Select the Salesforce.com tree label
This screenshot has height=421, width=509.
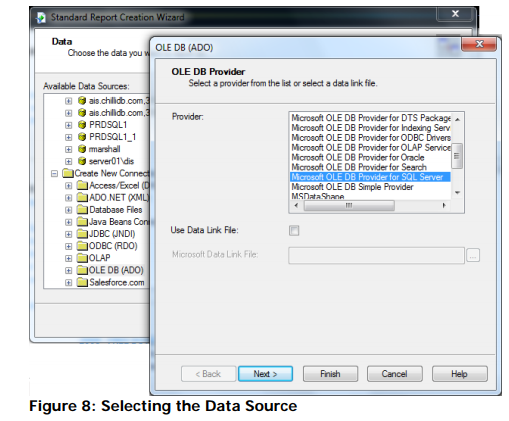tap(117, 282)
